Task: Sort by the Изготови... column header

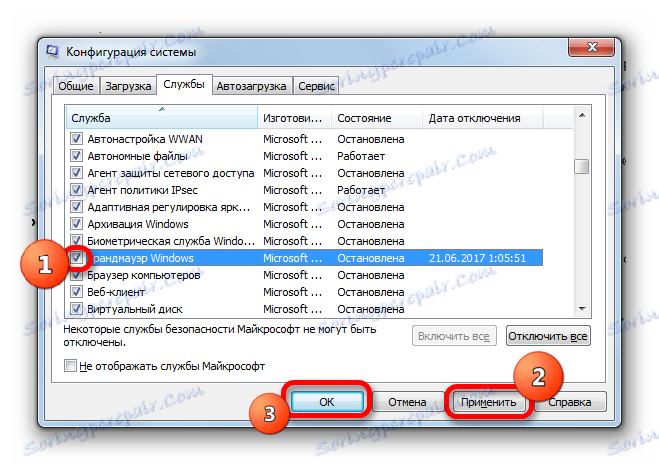Action: [x=294, y=118]
